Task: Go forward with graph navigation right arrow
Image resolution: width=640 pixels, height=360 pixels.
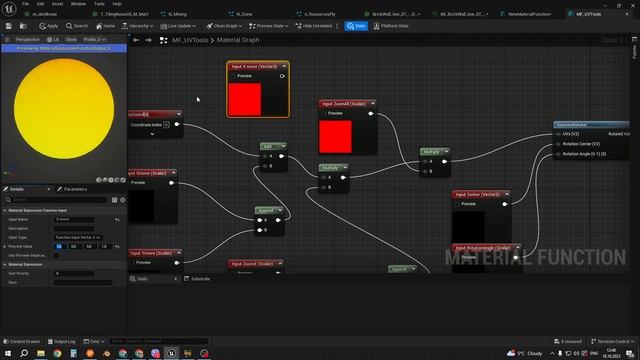Action: click(149, 40)
